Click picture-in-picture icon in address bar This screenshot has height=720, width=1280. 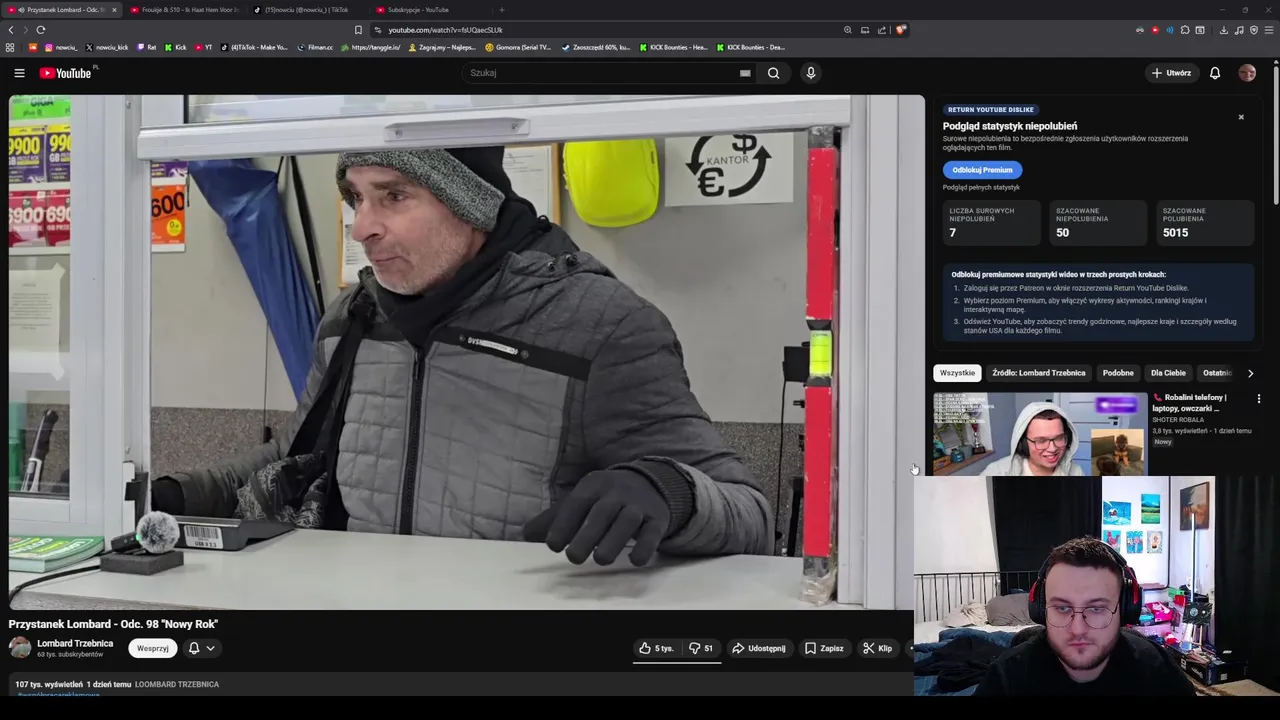(x=865, y=30)
